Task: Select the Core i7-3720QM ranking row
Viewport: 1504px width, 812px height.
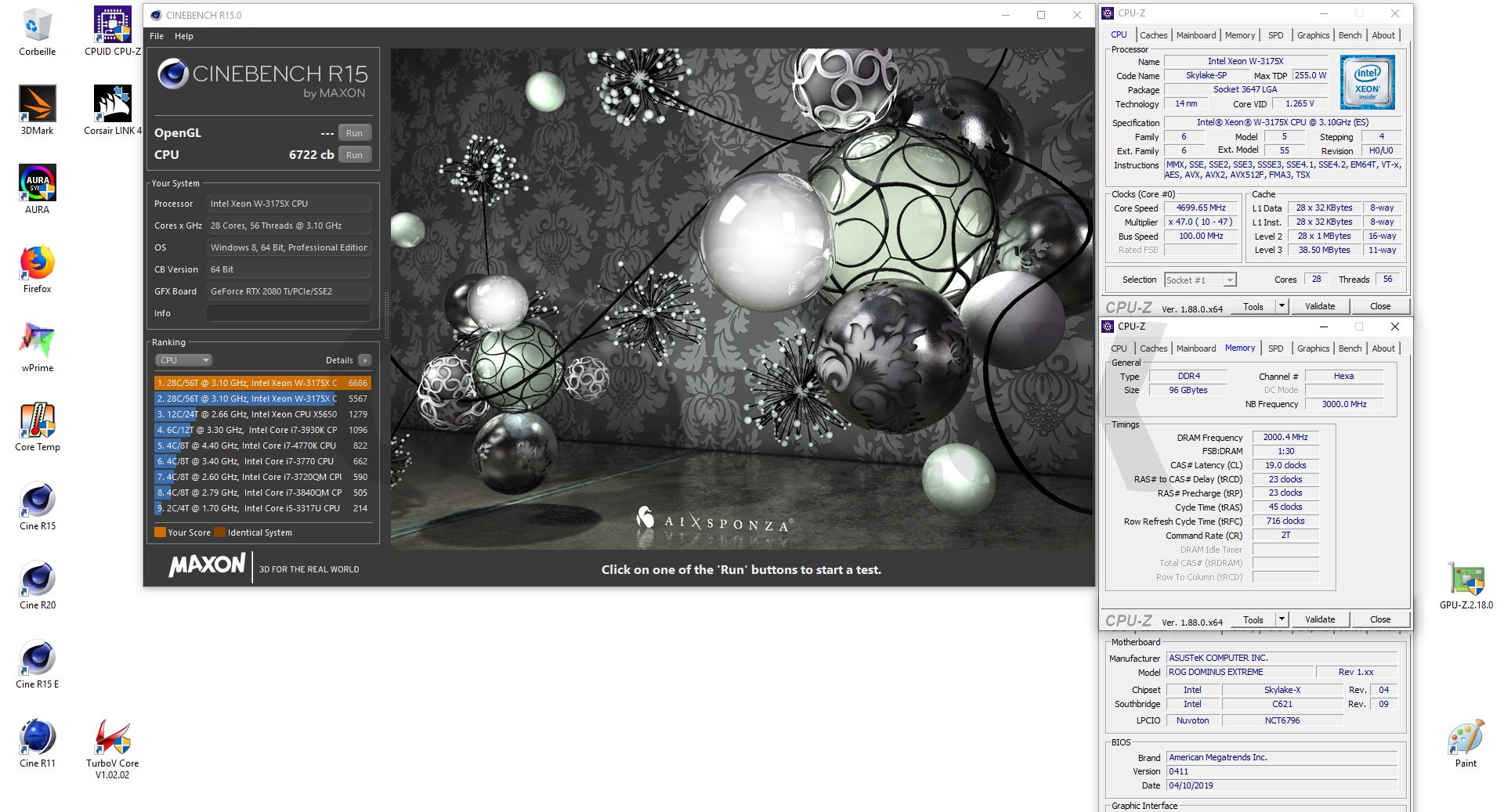Action: [x=262, y=477]
